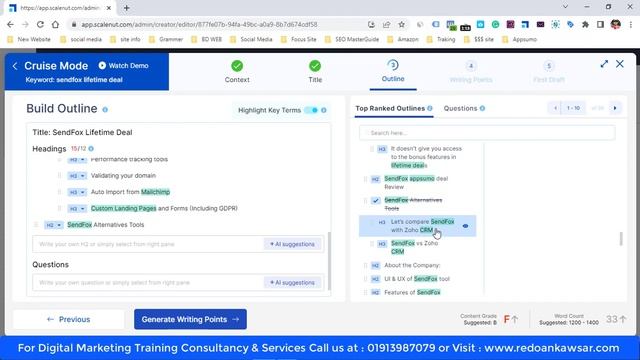
Task: Click info icon next to Headings count
Action: click(91, 149)
